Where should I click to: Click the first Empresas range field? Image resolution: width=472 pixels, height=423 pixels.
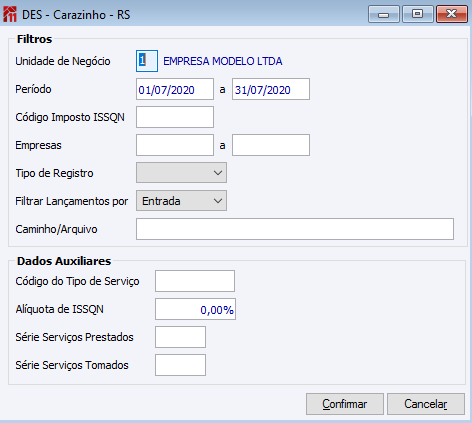175,145
